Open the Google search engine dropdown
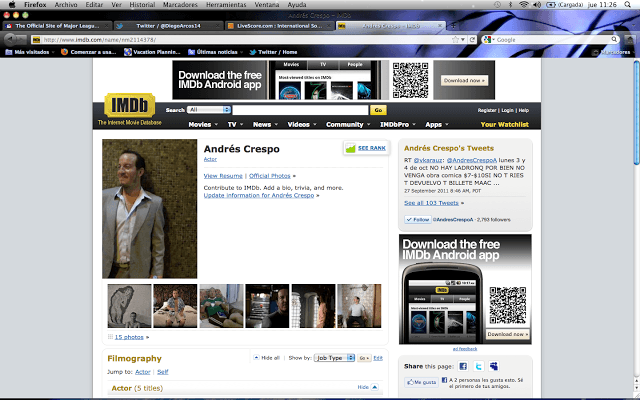 [489, 40]
